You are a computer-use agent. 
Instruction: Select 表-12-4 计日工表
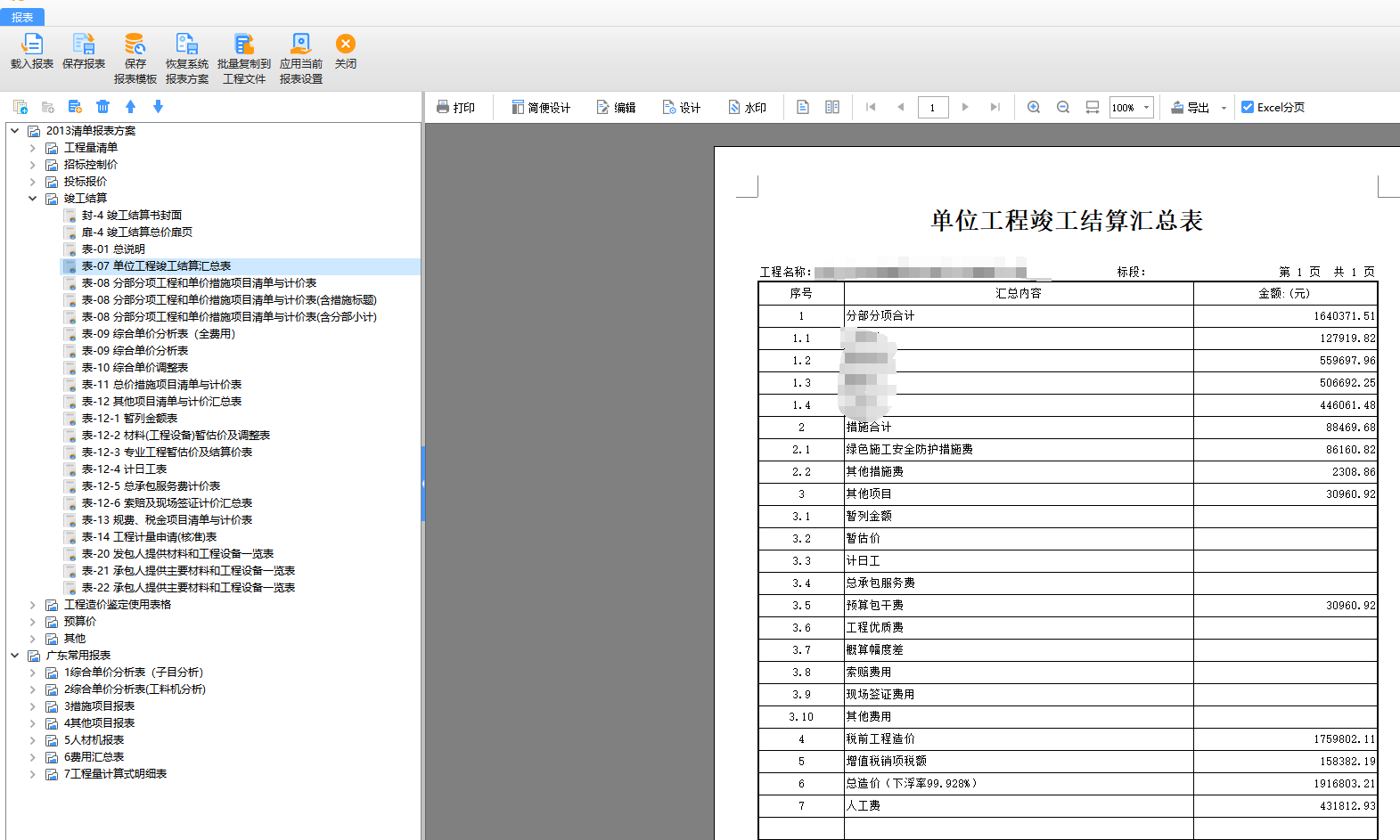pos(124,469)
